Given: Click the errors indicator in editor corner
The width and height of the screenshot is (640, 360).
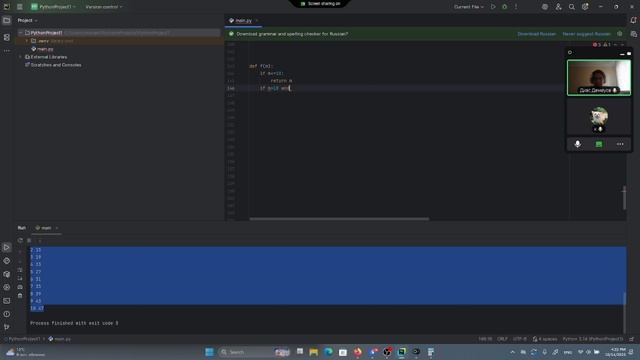Looking at the screenshot, I should 597,44.
